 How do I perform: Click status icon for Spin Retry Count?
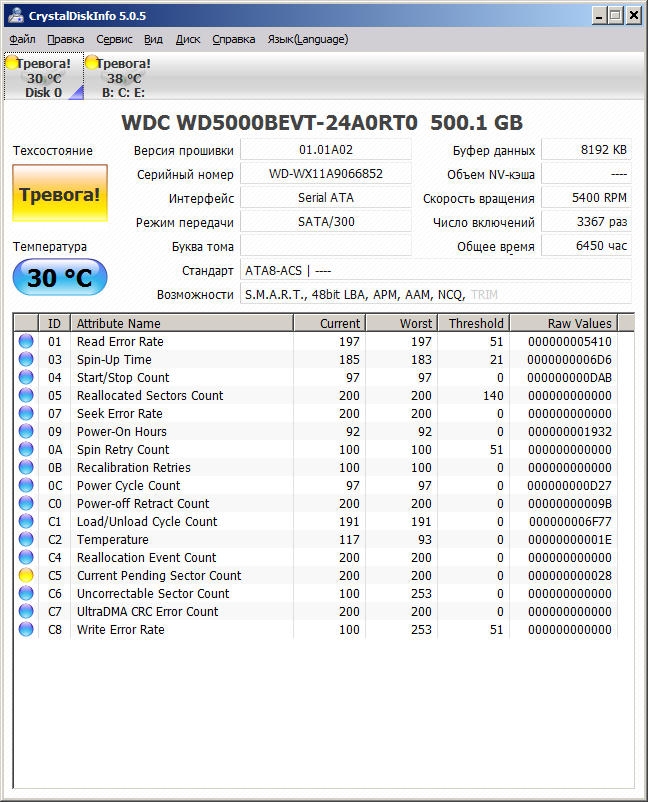click(26, 449)
